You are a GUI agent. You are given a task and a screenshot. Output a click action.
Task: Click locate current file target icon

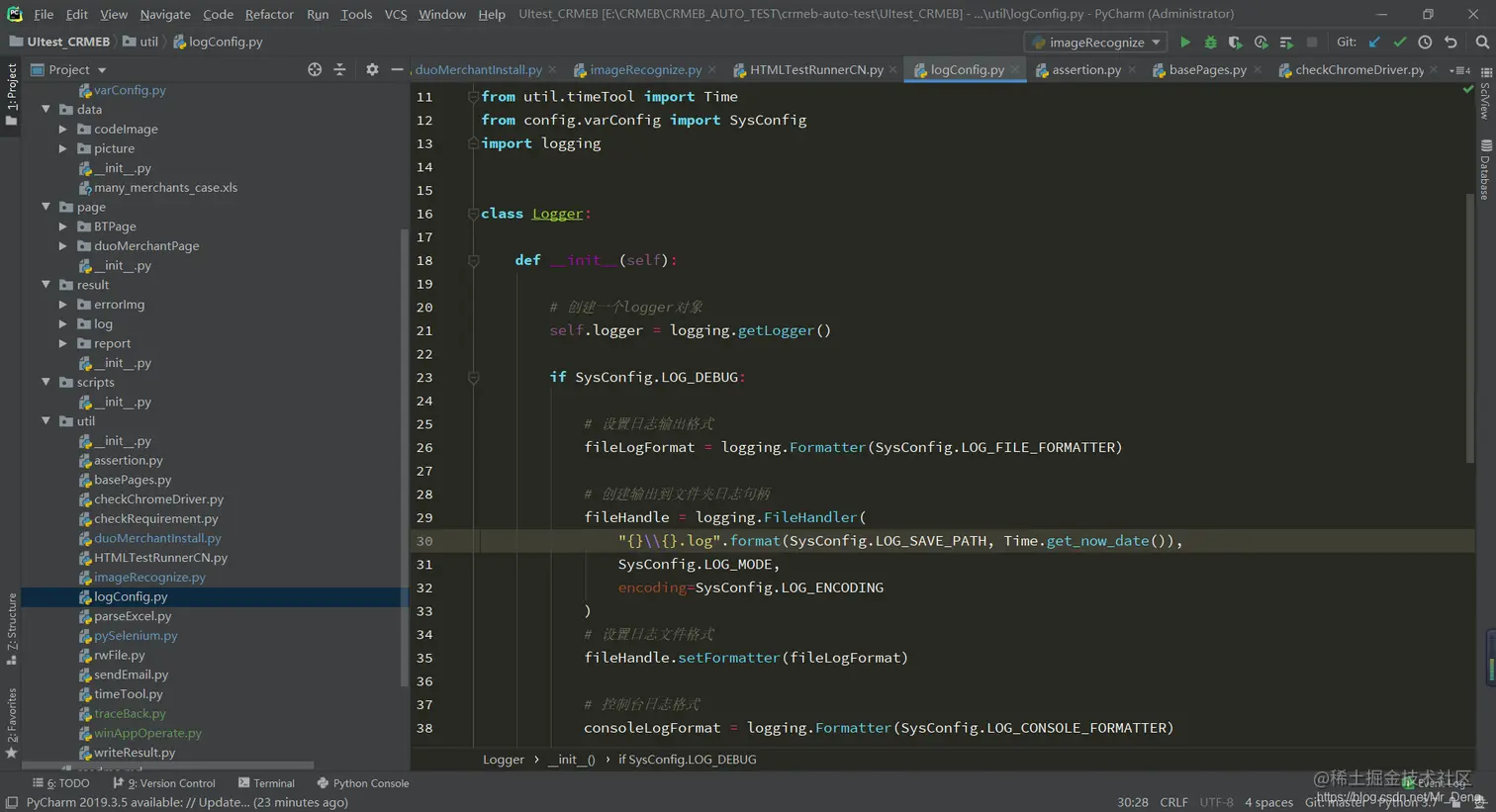pyautogui.click(x=315, y=69)
